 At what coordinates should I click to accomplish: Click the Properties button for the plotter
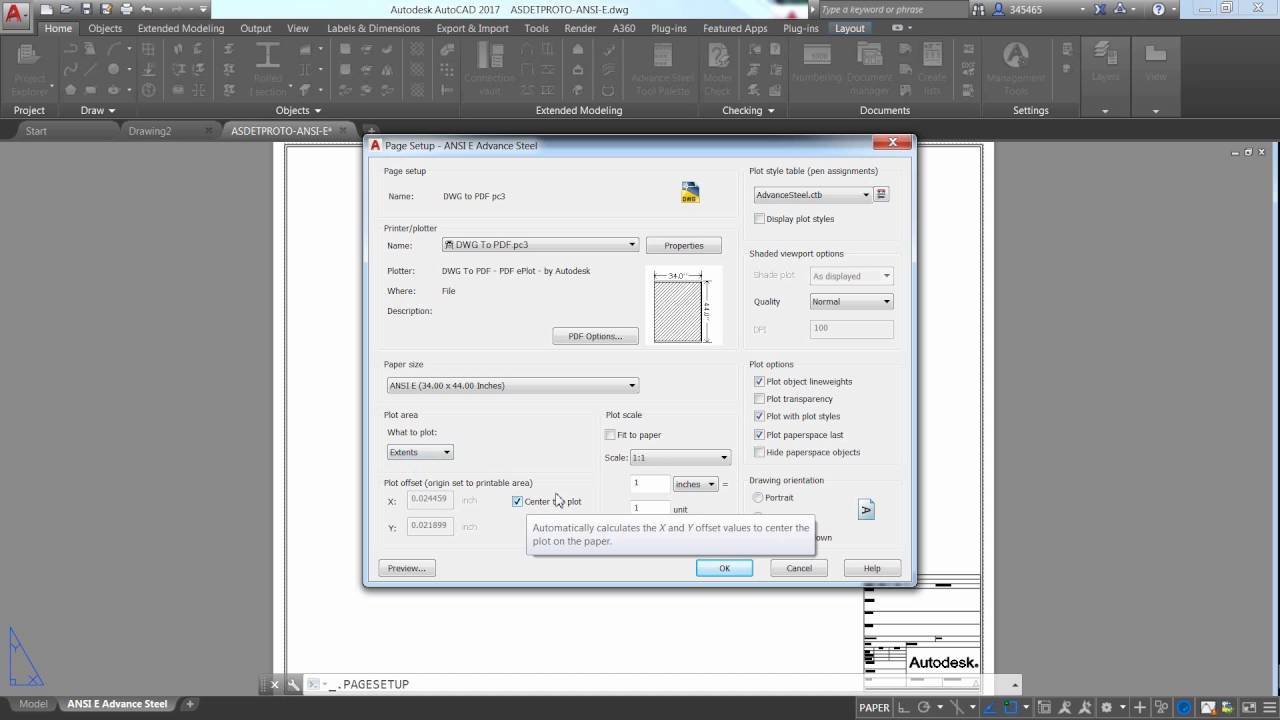pyautogui.click(x=684, y=245)
